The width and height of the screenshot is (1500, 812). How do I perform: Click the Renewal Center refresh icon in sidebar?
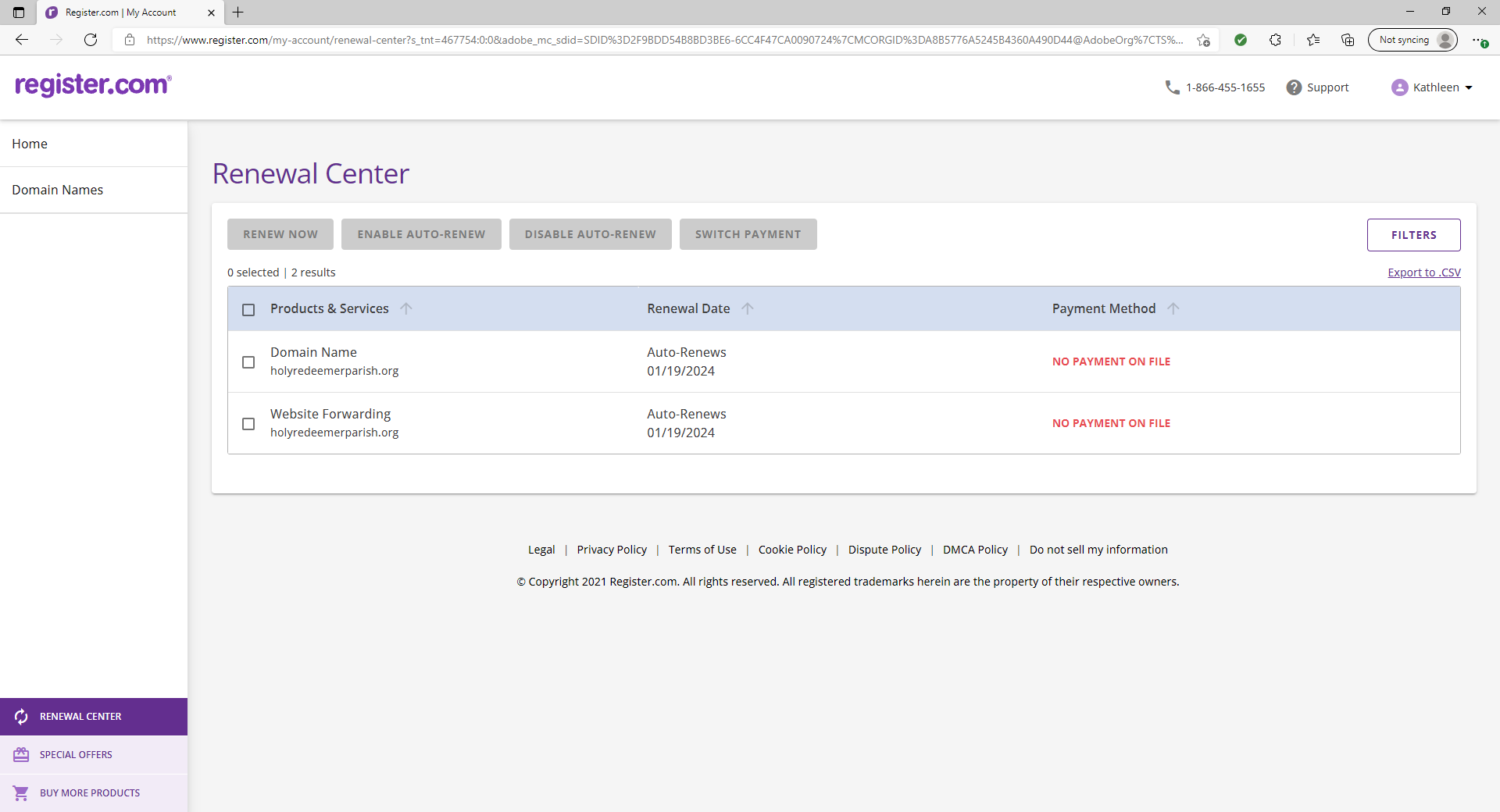click(21, 716)
